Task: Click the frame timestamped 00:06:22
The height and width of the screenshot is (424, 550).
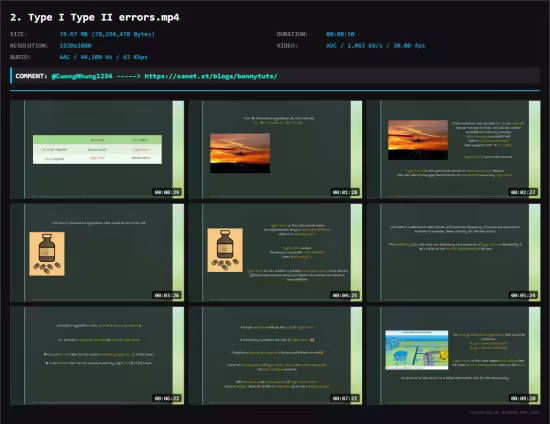Action: pyautogui.click(x=97, y=356)
